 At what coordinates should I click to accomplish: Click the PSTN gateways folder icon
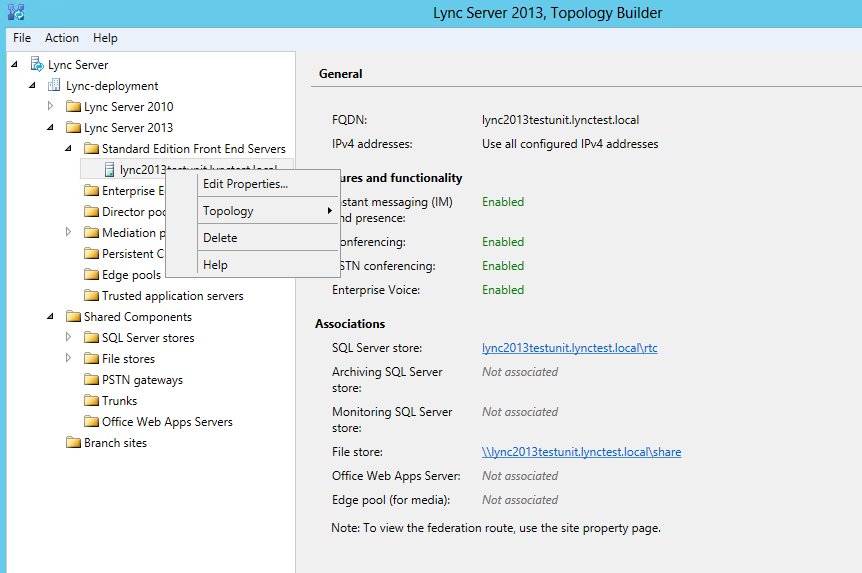pos(91,380)
